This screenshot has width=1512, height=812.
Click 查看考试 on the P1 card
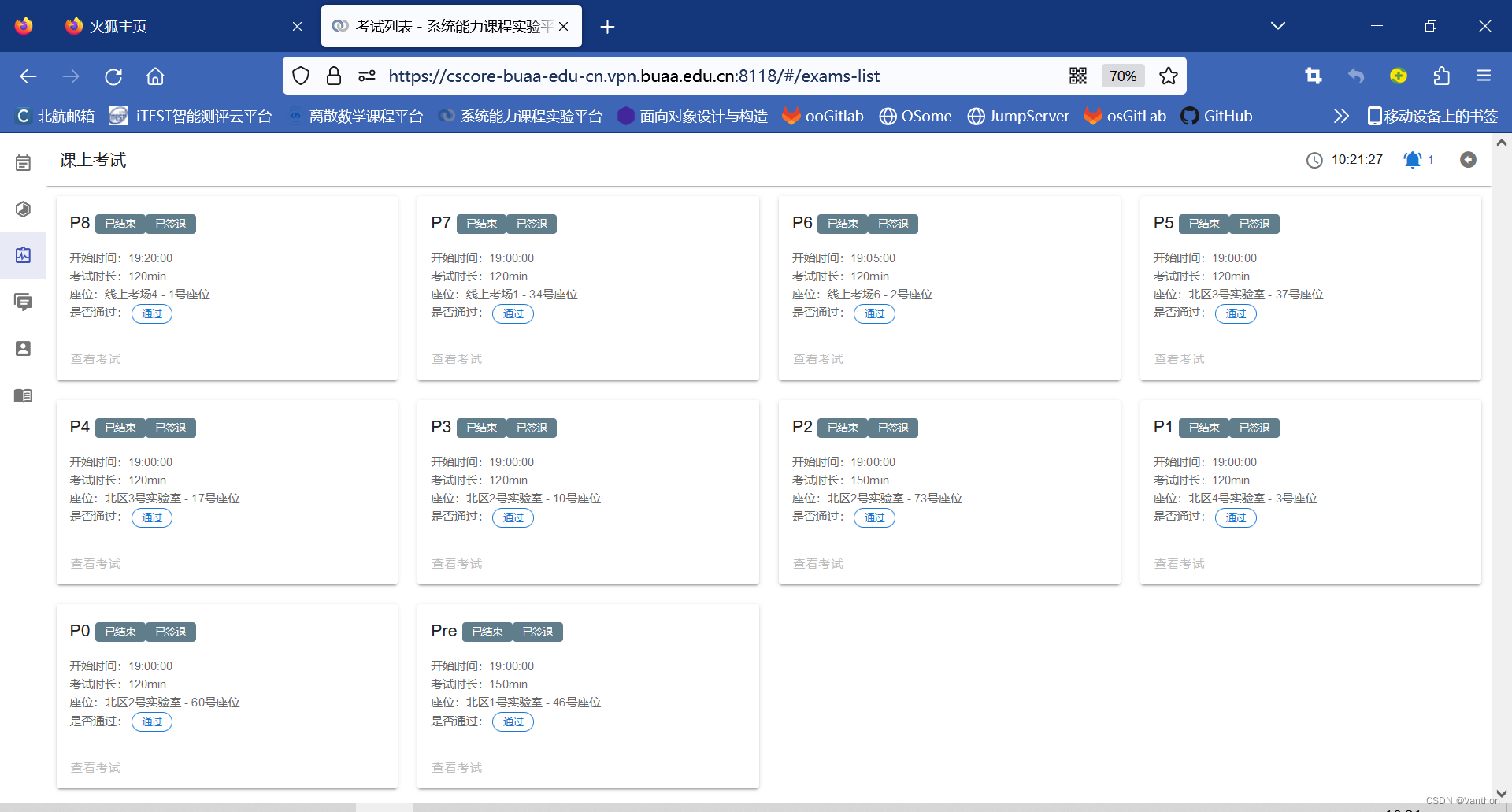pyautogui.click(x=1180, y=564)
